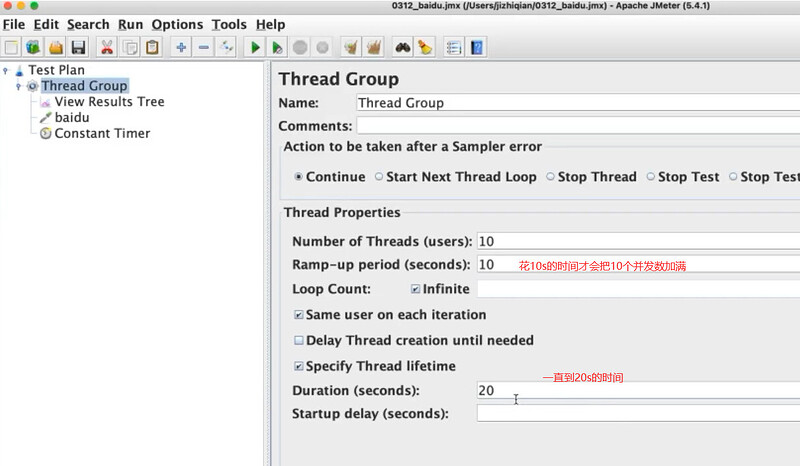Click the Name input field

(578, 103)
